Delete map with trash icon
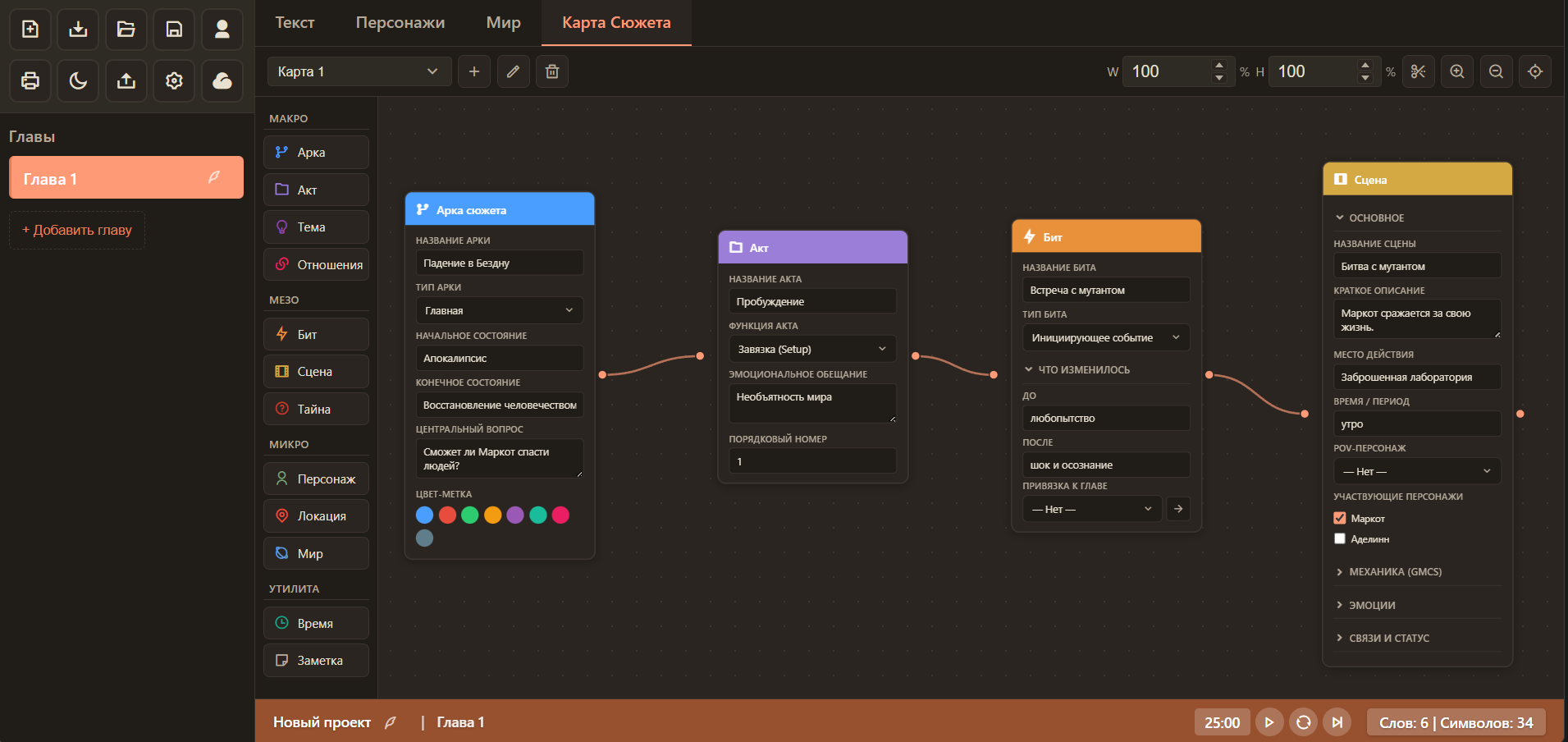 [552, 71]
